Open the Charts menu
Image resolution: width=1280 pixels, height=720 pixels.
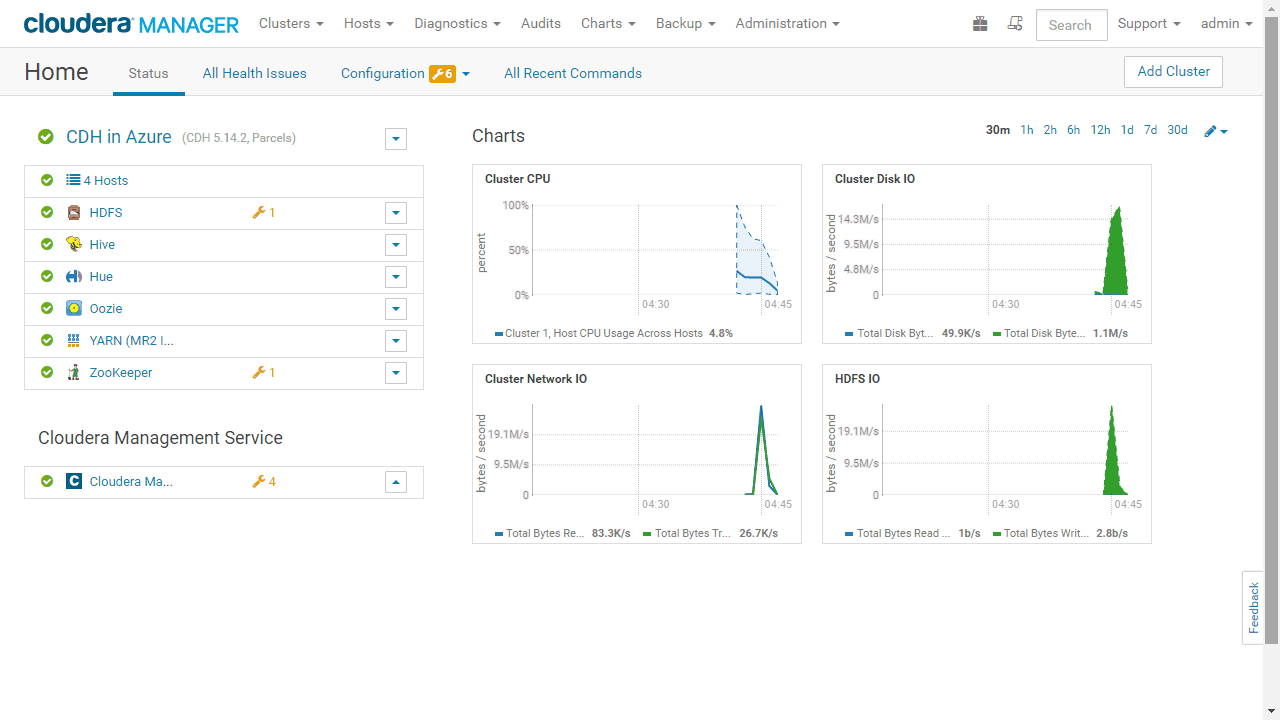coord(608,23)
